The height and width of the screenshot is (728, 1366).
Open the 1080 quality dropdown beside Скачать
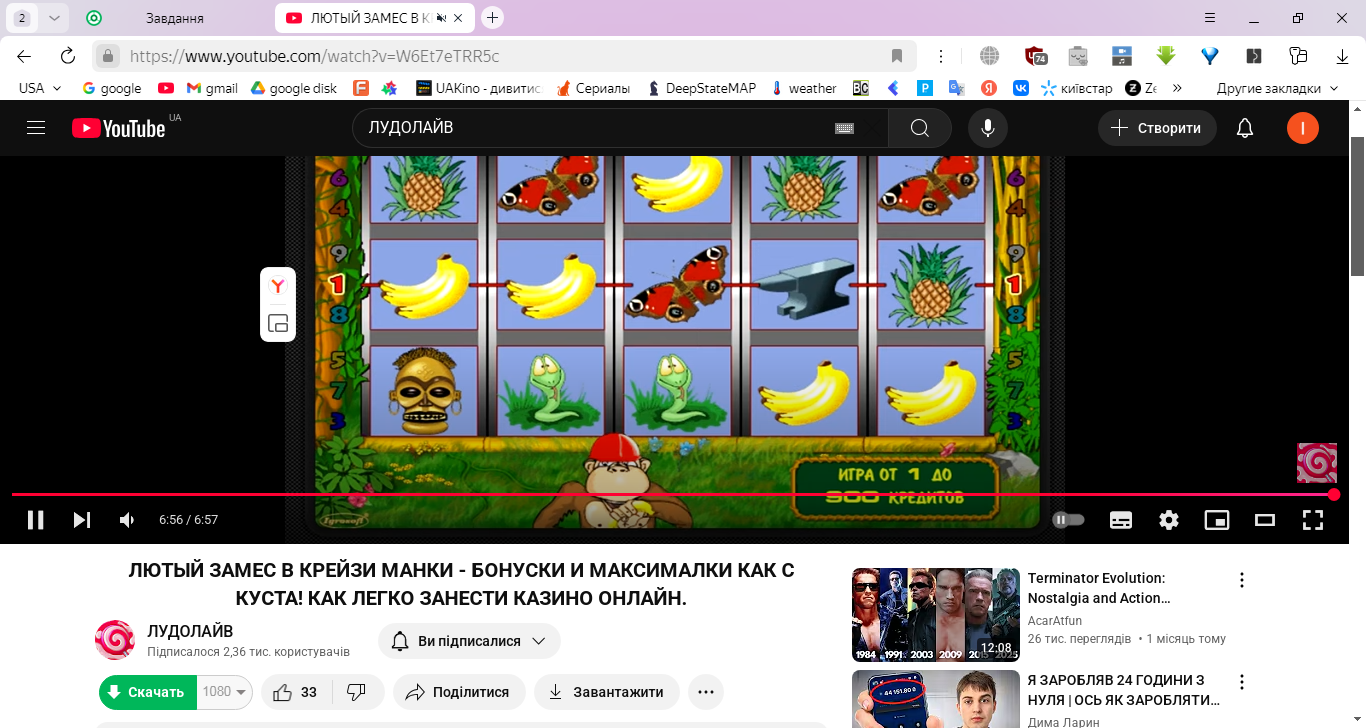tap(225, 692)
